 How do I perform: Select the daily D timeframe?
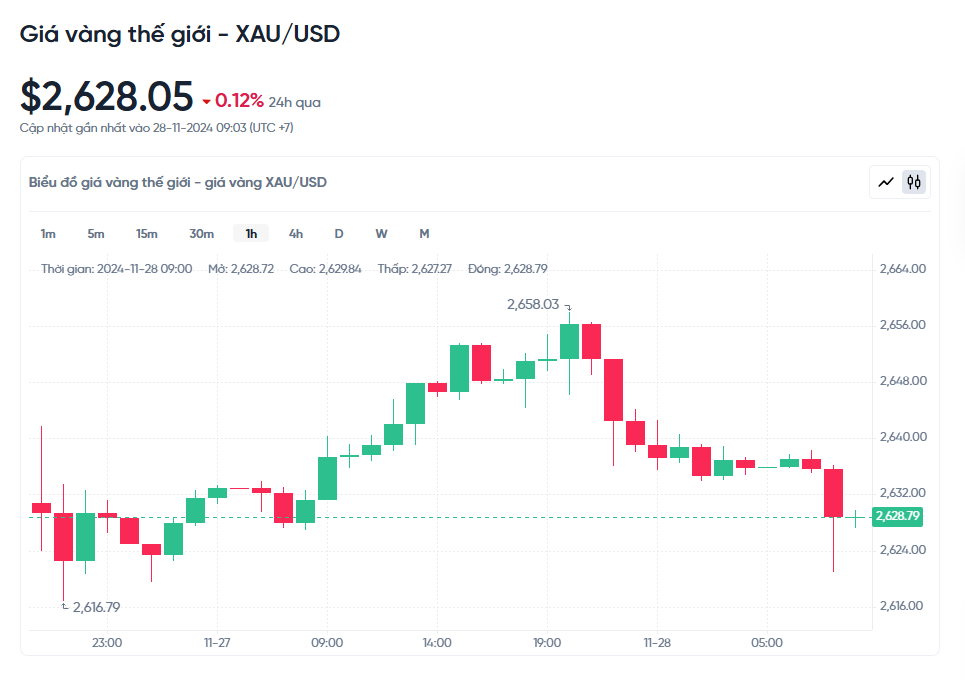coord(339,234)
